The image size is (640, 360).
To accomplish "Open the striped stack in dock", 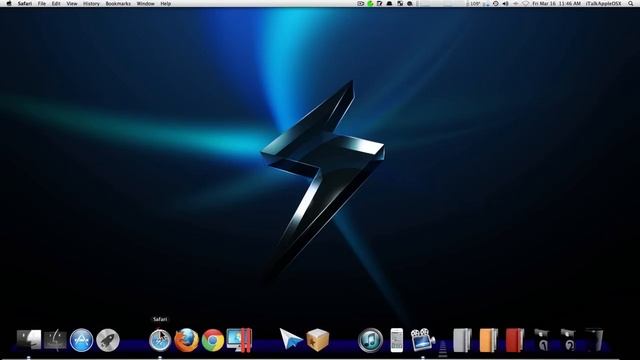I will 443,349.
